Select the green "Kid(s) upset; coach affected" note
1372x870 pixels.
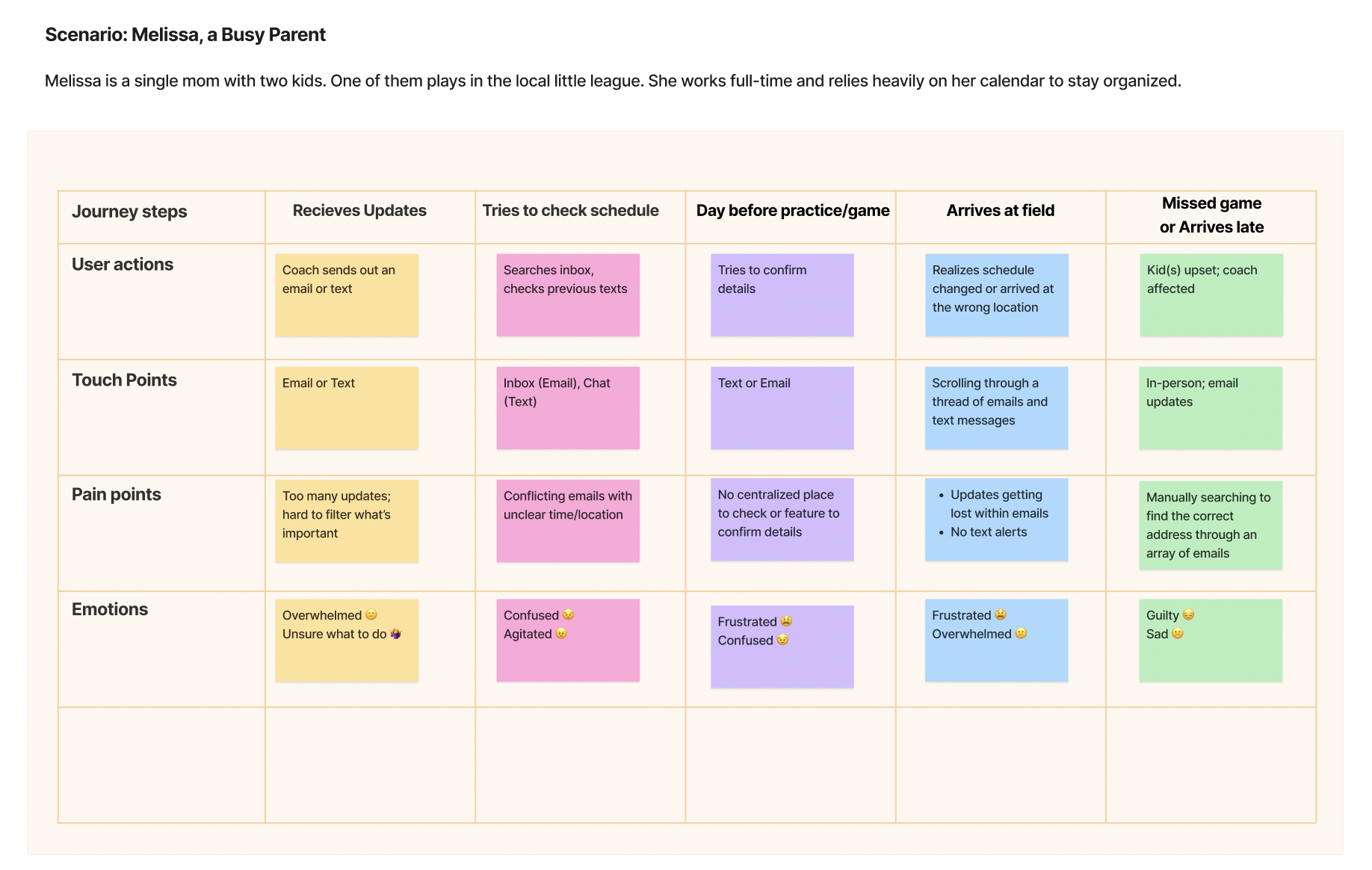(1211, 295)
